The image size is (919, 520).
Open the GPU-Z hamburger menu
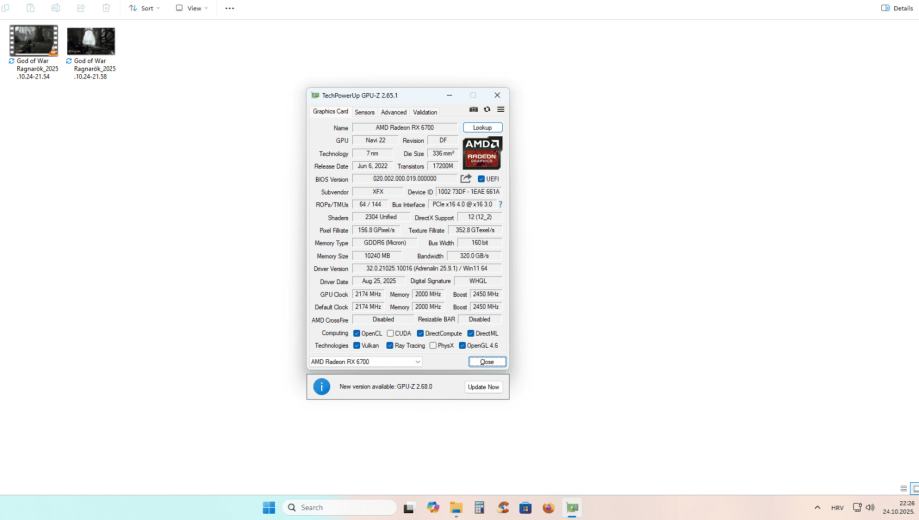[x=501, y=110]
